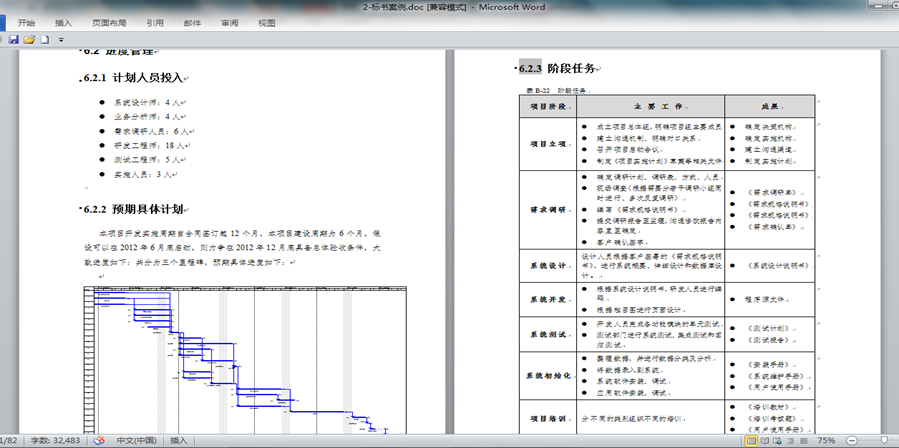The height and width of the screenshot is (448, 899).
Task: Click the heading 6.2.1 计划人员投入
Action: coord(133,78)
